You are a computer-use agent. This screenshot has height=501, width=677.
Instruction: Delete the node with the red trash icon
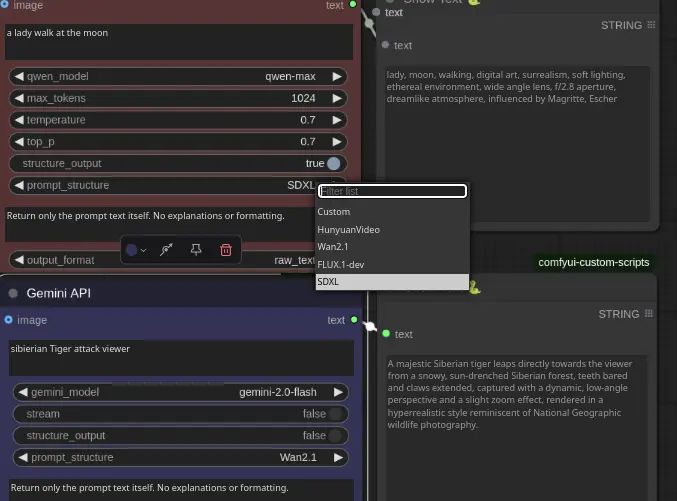226,250
